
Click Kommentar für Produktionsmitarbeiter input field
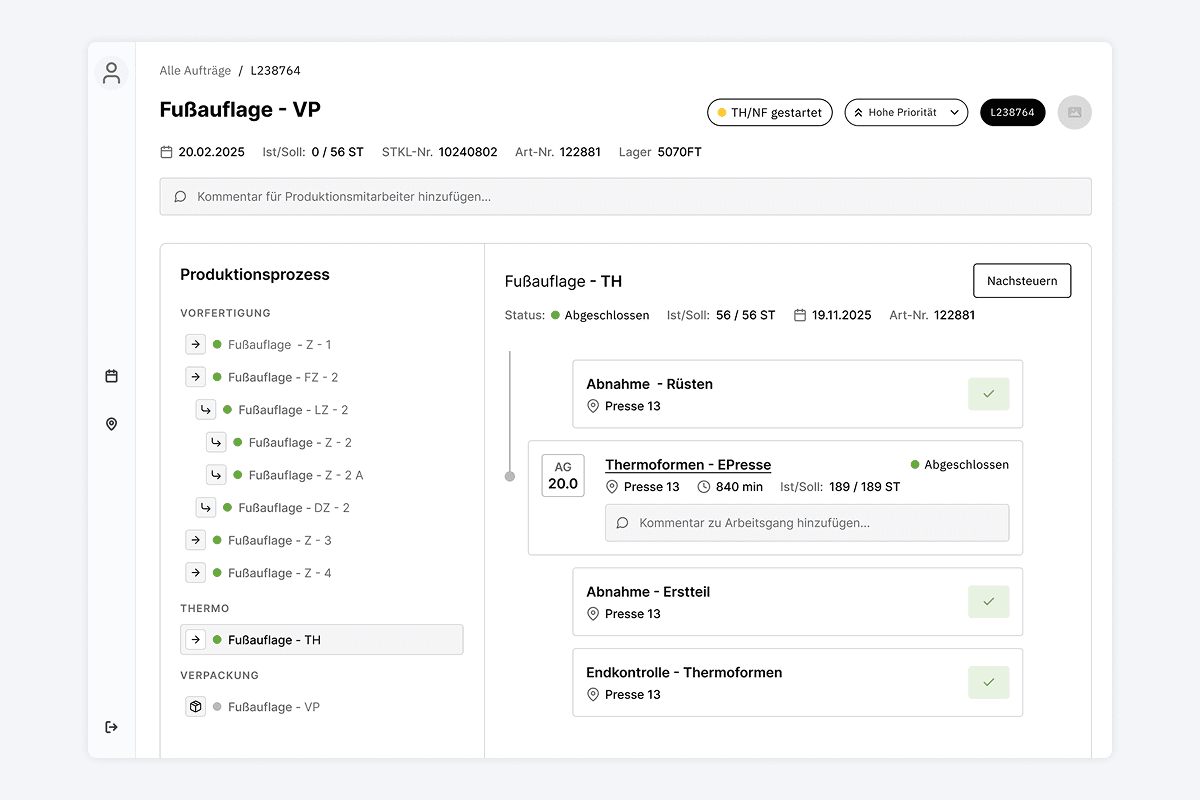click(625, 197)
